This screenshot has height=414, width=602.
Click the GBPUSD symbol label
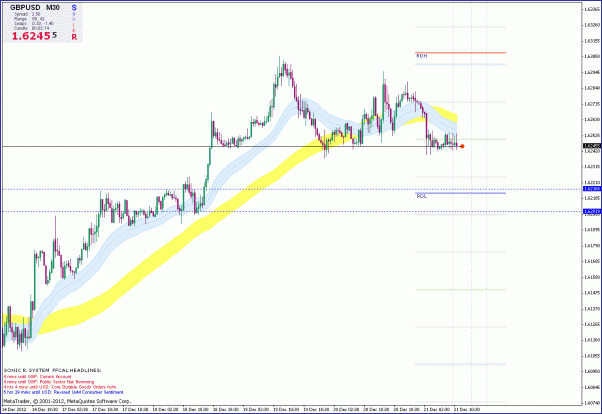25,7
